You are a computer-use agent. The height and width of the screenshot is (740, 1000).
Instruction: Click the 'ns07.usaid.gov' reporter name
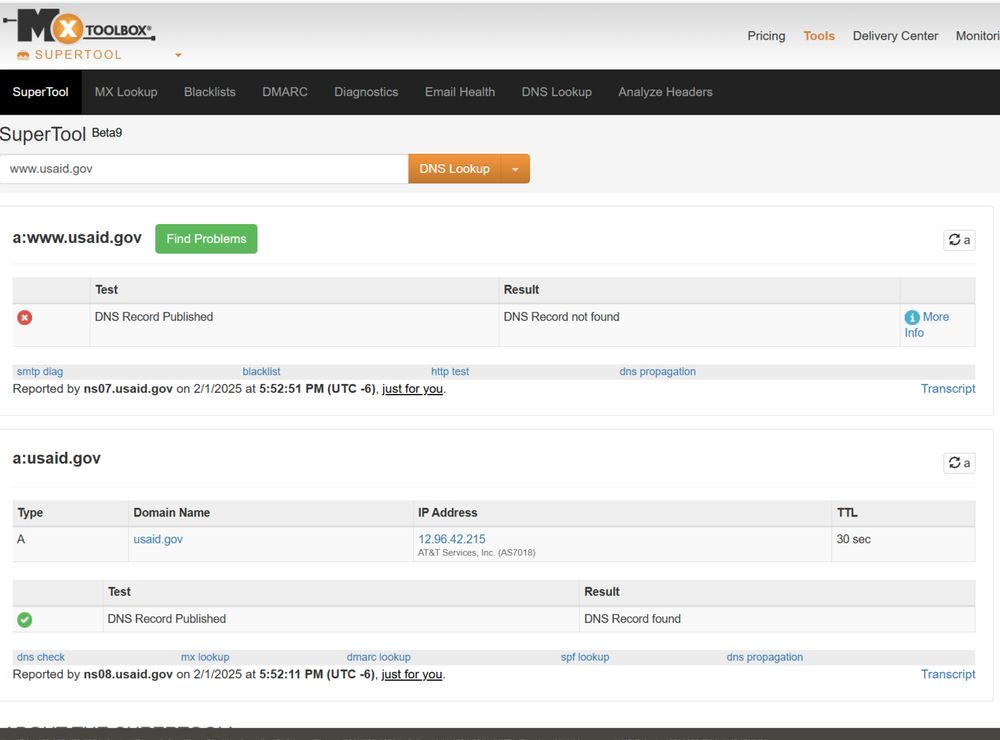click(x=128, y=388)
